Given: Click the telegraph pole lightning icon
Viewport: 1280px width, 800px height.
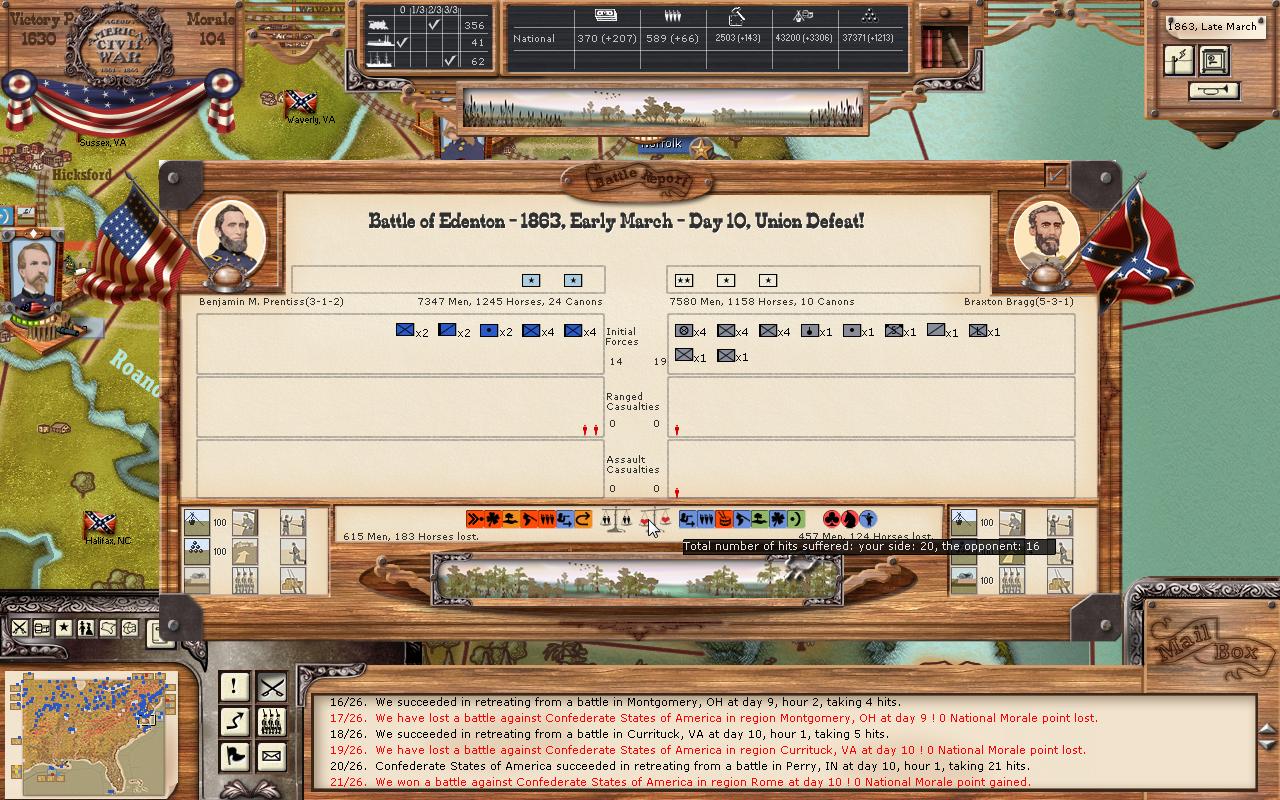Looking at the screenshot, I should (1179, 61).
